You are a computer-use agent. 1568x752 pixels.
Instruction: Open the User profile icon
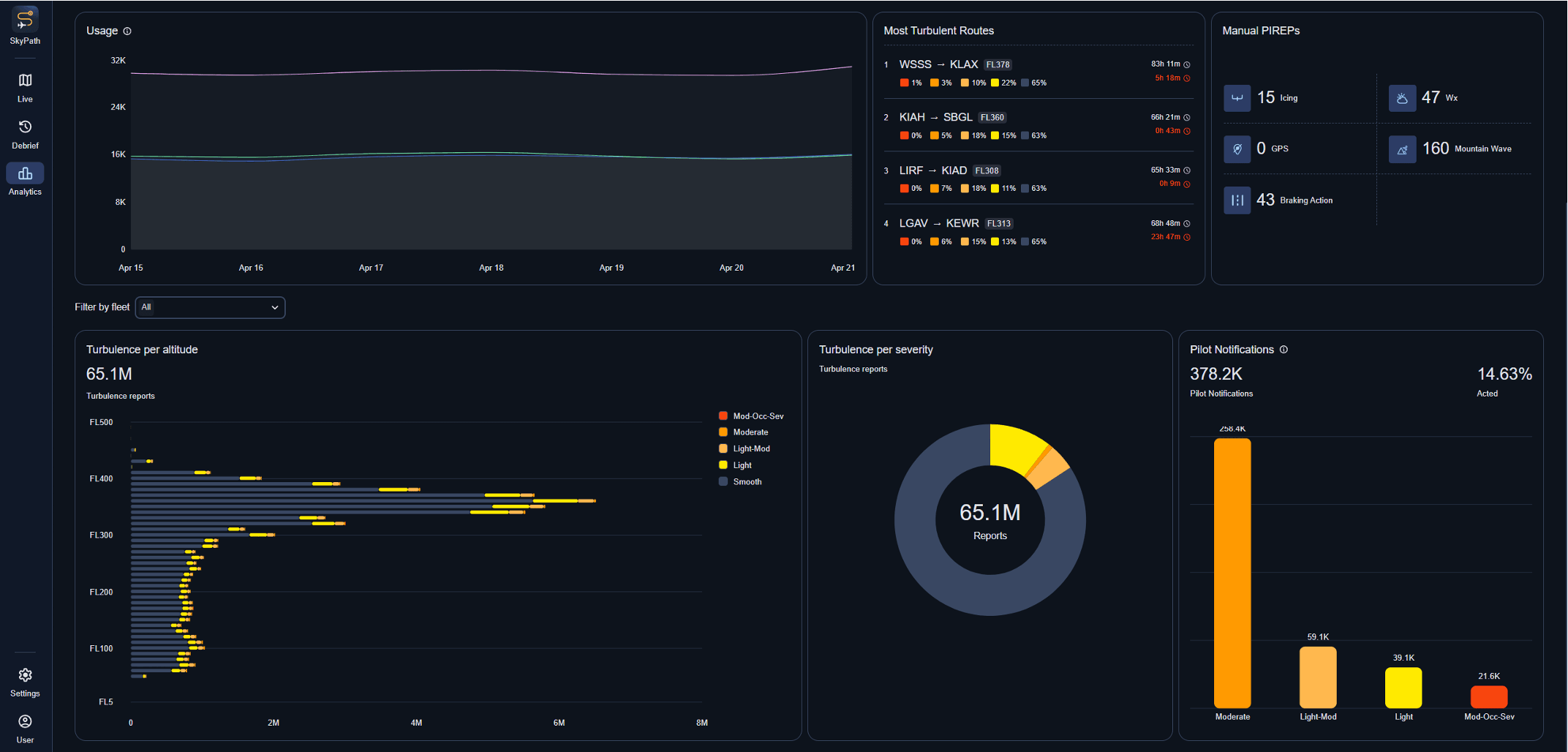pyautogui.click(x=25, y=722)
